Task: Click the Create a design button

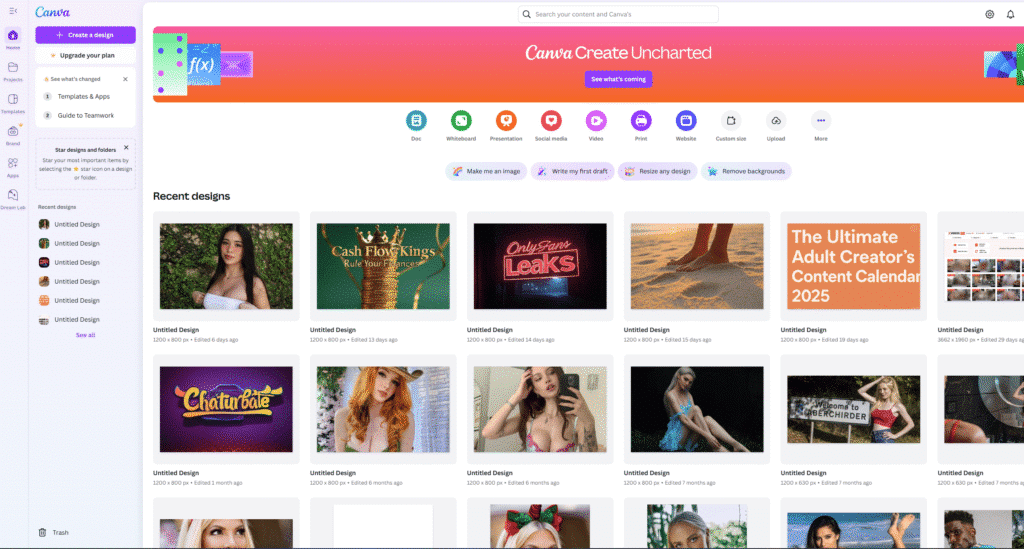Action: (85, 35)
